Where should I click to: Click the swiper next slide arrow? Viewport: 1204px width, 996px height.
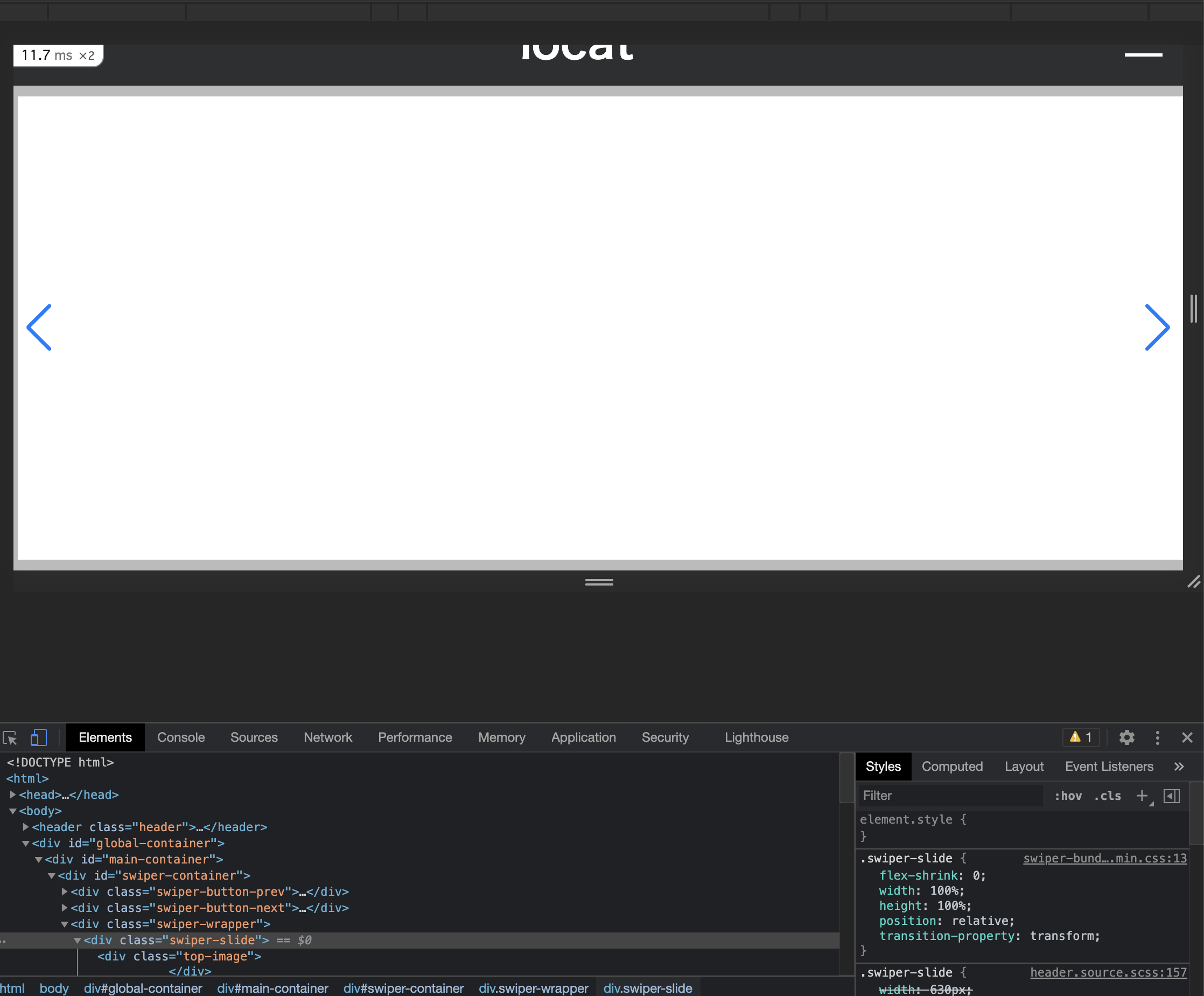[1157, 328]
